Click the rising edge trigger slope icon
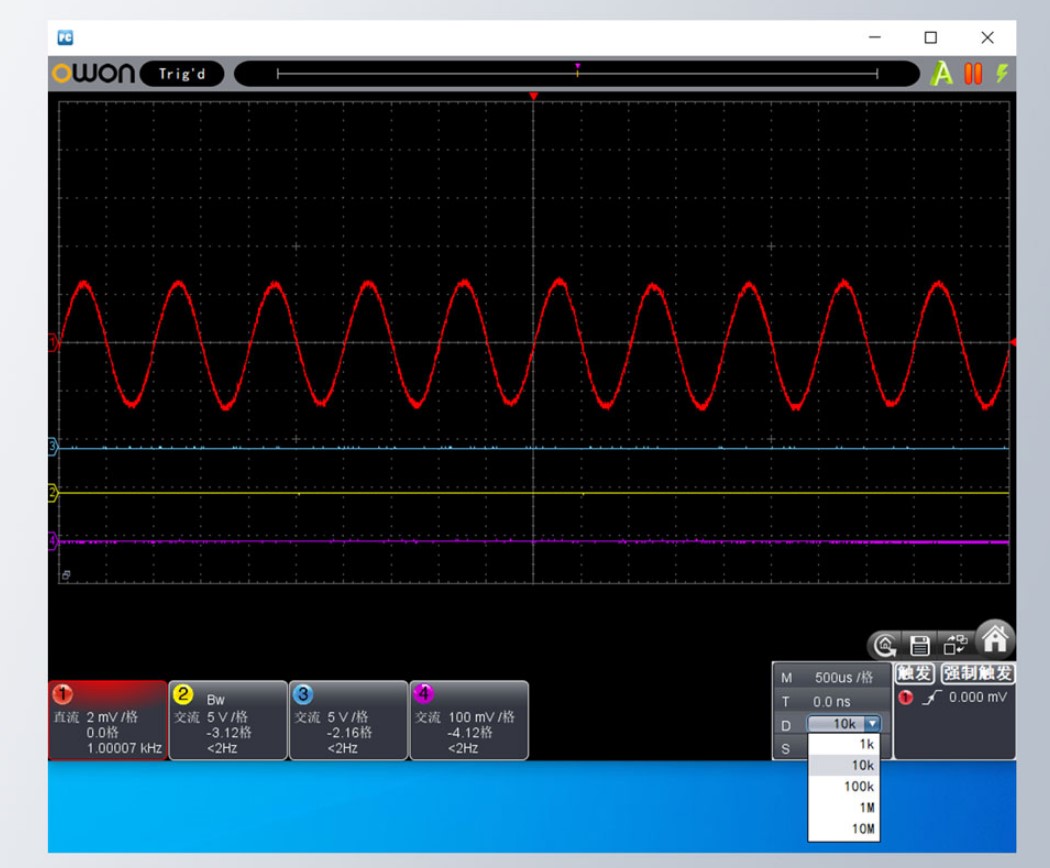Screen dimensions: 1050x868 click(931, 698)
